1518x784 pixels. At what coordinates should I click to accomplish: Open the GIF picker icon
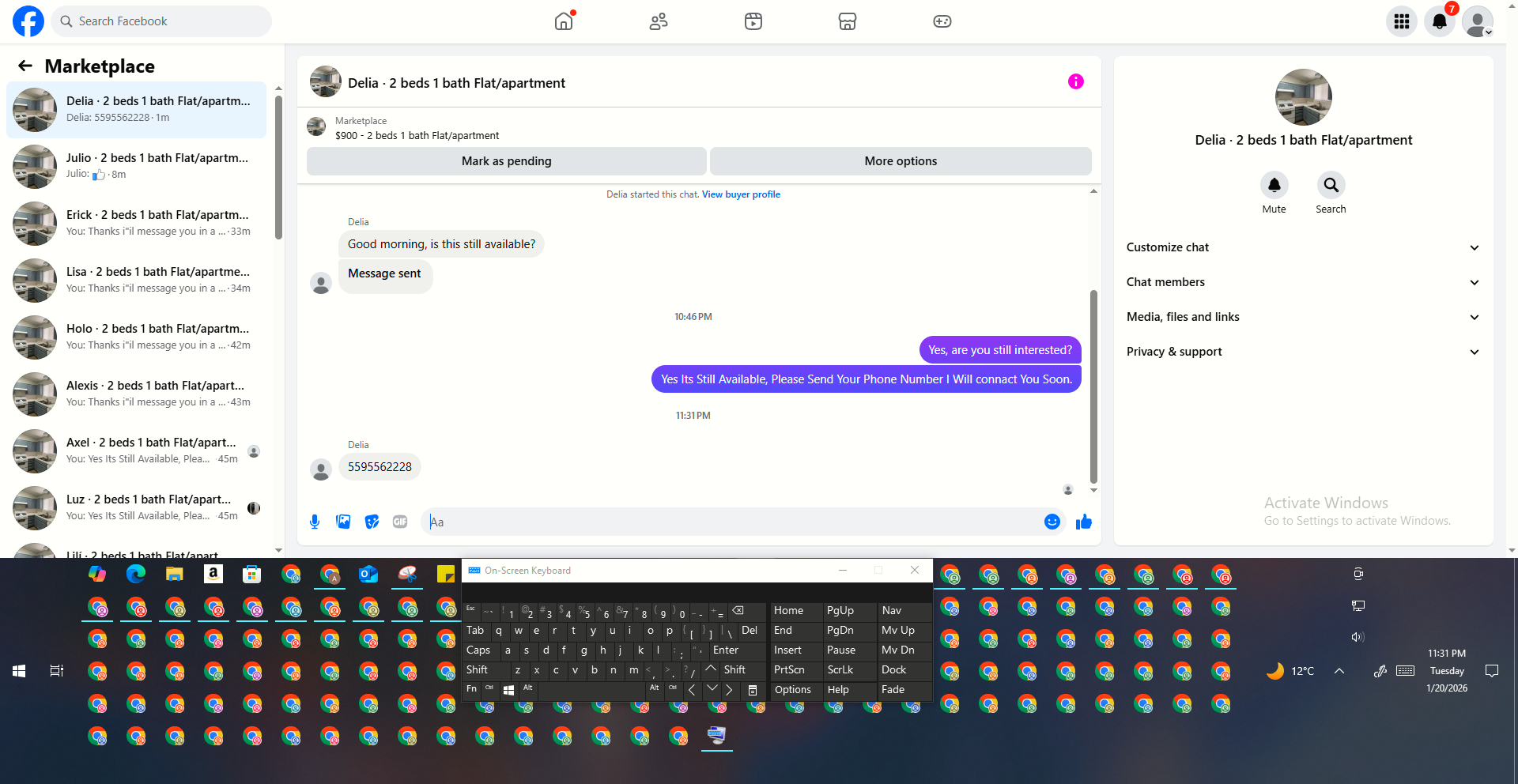click(x=400, y=522)
